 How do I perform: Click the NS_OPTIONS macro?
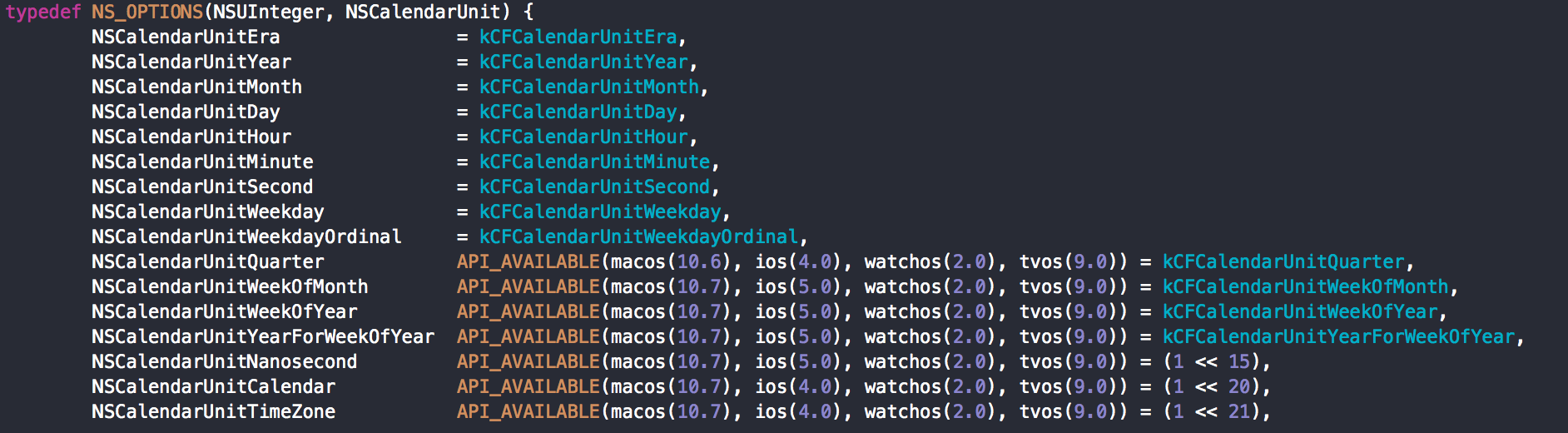146,12
